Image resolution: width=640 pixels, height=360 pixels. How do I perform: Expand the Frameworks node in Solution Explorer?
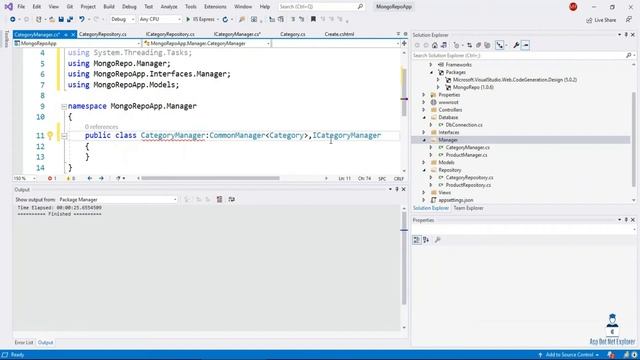click(431, 64)
